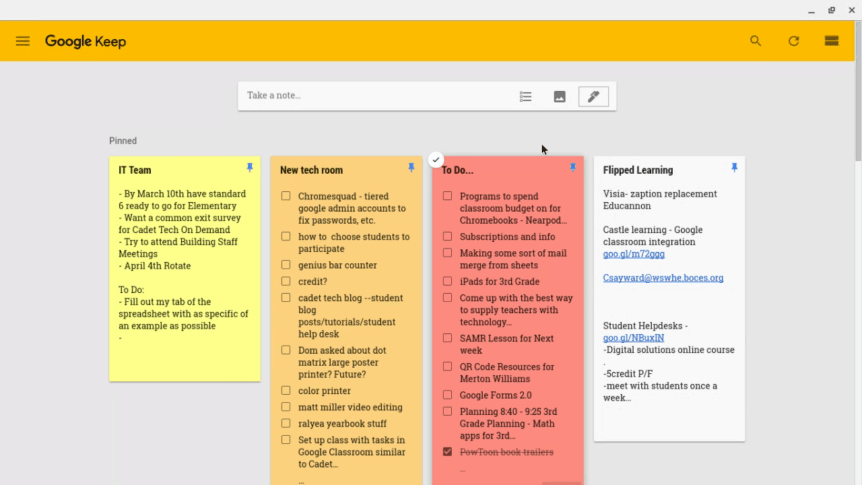The image size is (862, 485).
Task: Check matt miller video editing item
Action: pos(286,407)
